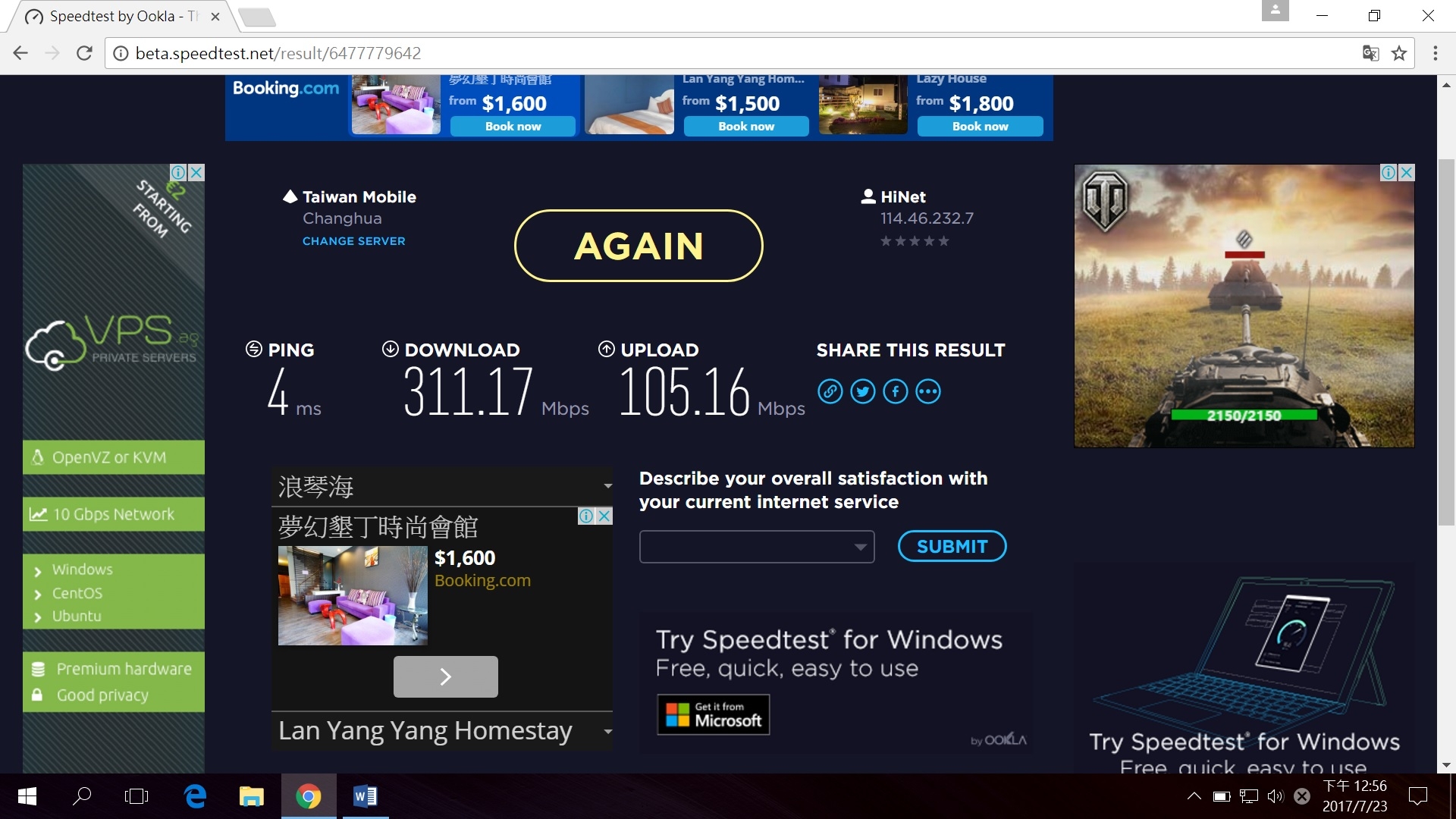Rate HiNet with the star rating
Screen dimensions: 1456x819
tap(915, 241)
